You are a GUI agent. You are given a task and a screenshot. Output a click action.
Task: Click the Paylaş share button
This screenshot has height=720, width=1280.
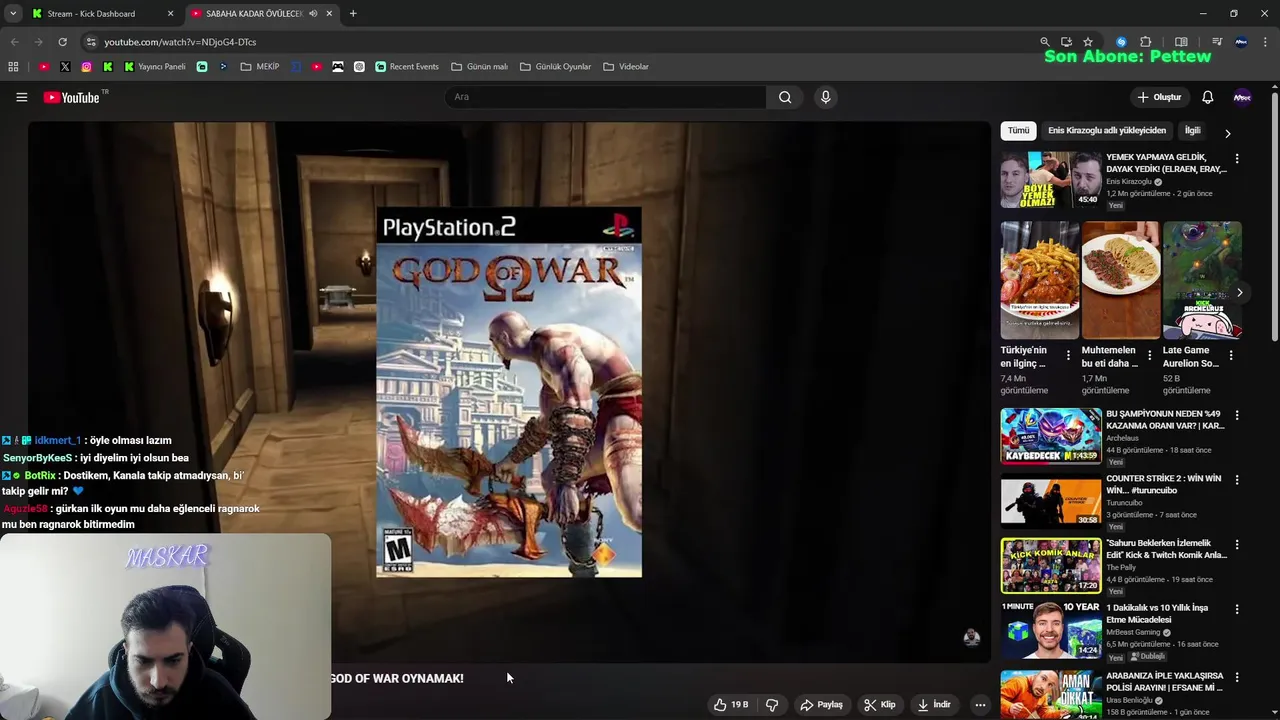point(821,705)
